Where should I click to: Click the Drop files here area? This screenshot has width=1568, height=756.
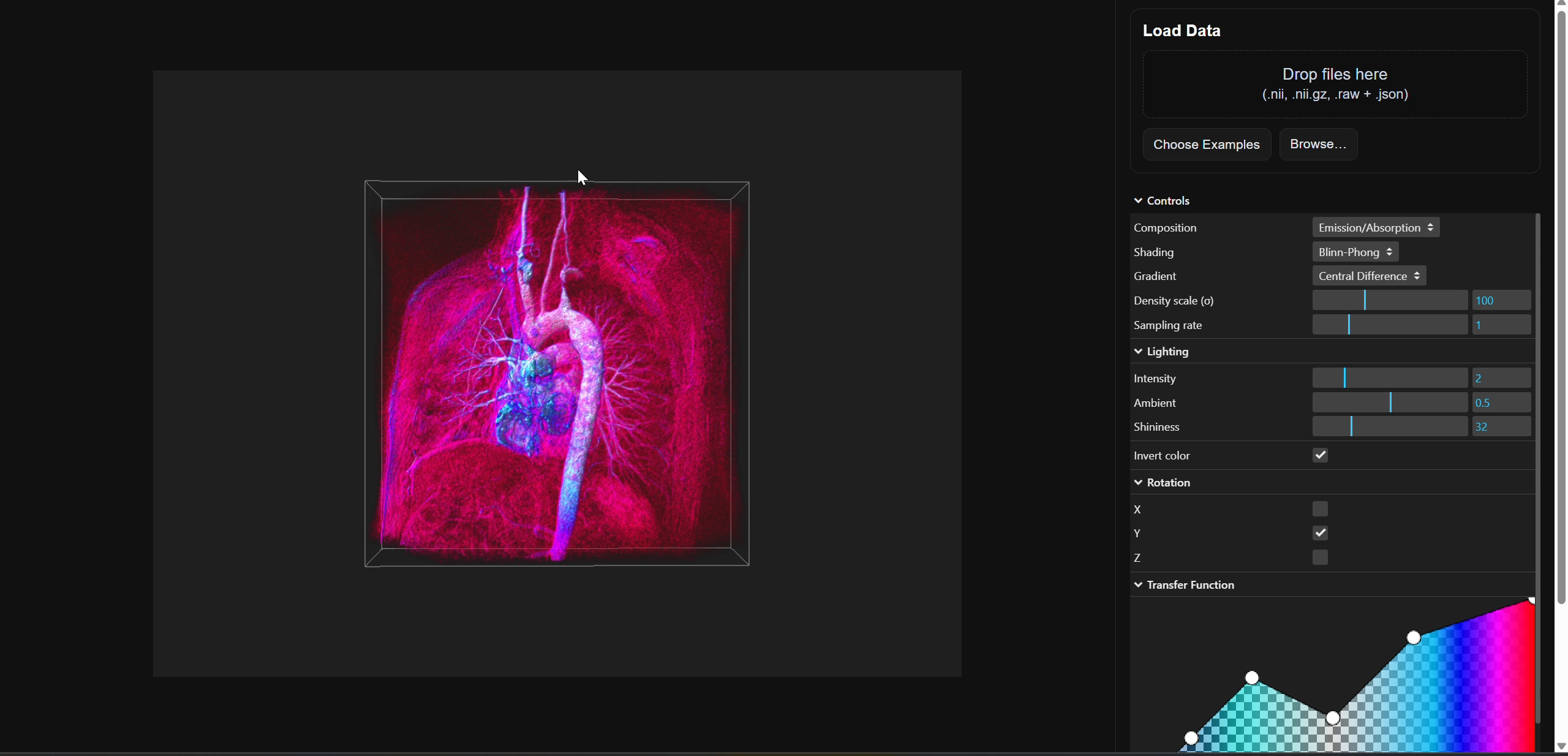pos(1334,84)
